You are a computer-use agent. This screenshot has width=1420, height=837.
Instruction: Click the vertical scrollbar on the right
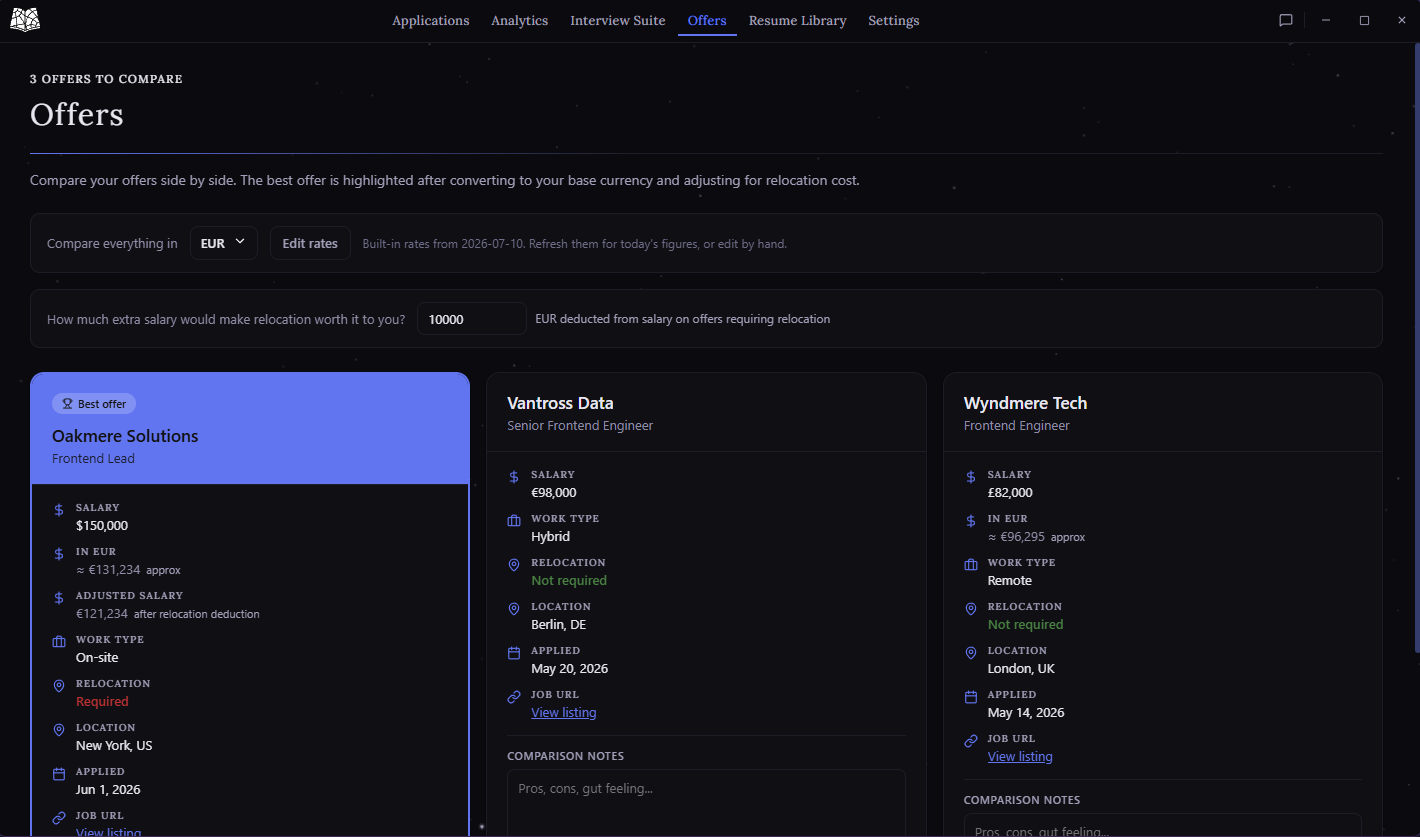(x=1415, y=350)
